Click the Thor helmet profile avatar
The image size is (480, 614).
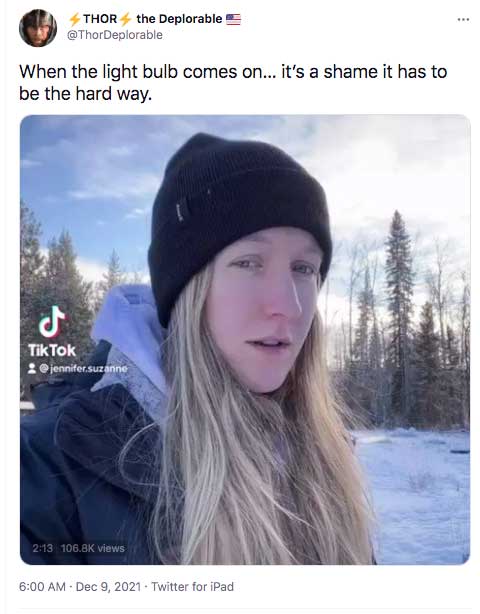[38, 28]
